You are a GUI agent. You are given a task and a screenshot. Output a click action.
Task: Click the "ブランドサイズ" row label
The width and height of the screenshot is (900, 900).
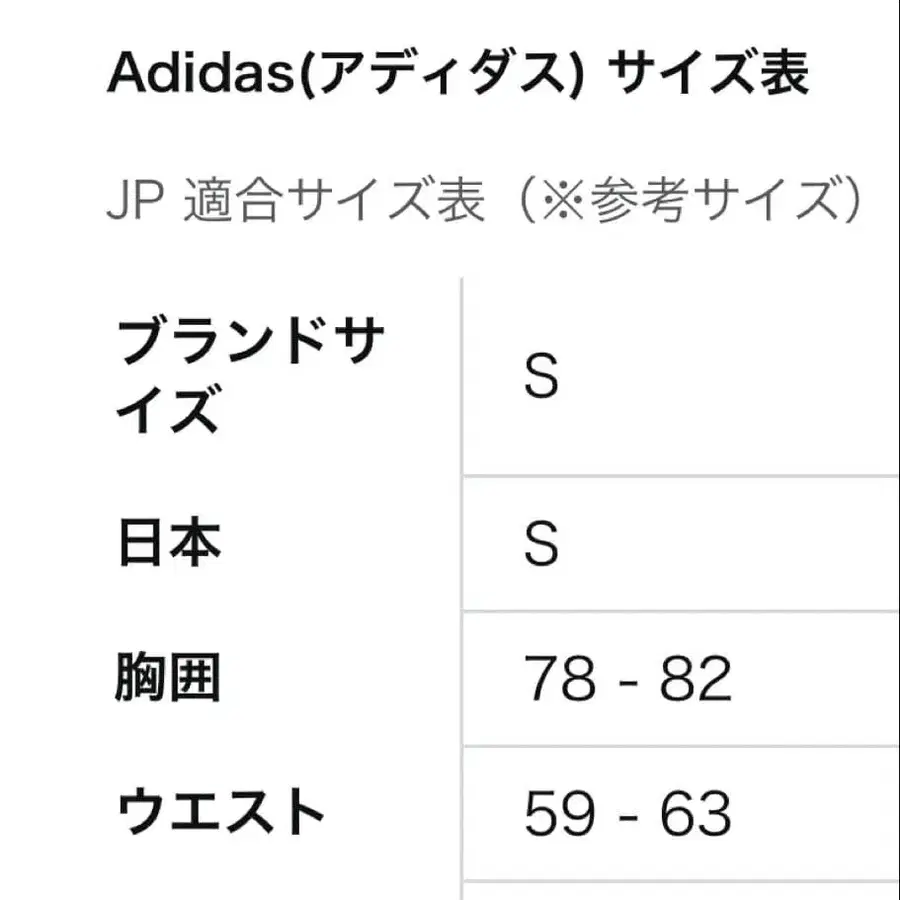(250, 377)
